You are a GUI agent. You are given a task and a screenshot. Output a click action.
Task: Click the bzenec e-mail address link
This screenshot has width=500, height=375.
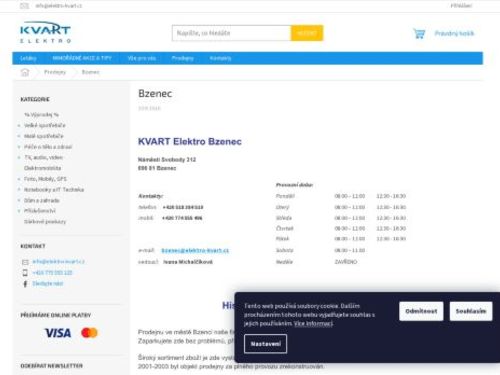195,250
